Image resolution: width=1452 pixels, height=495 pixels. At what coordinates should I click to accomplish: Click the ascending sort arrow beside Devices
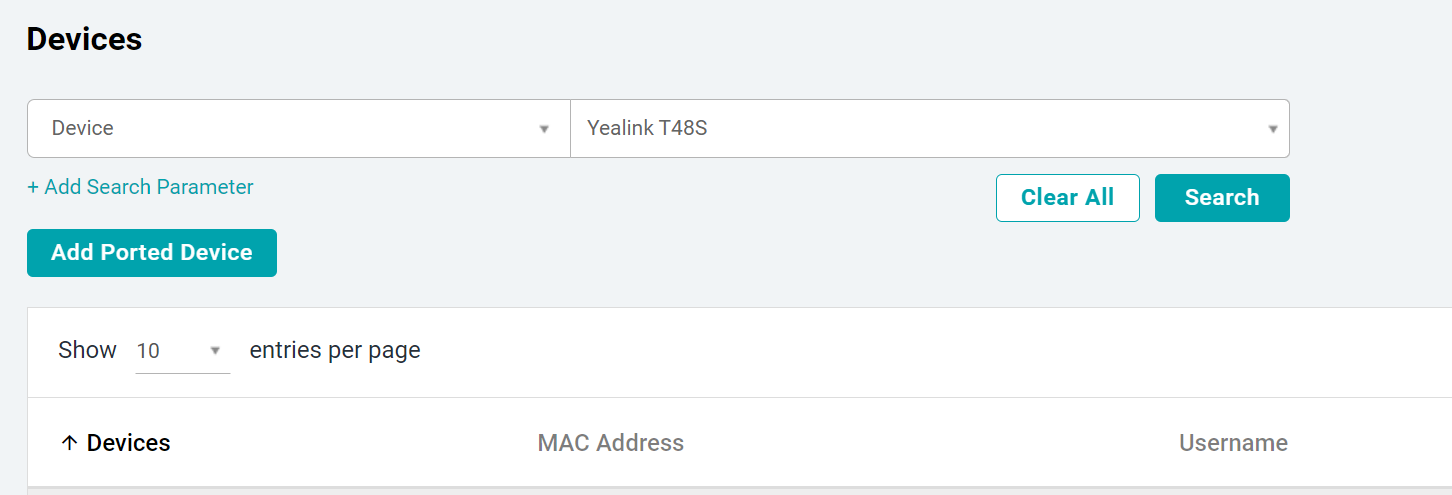pos(69,443)
